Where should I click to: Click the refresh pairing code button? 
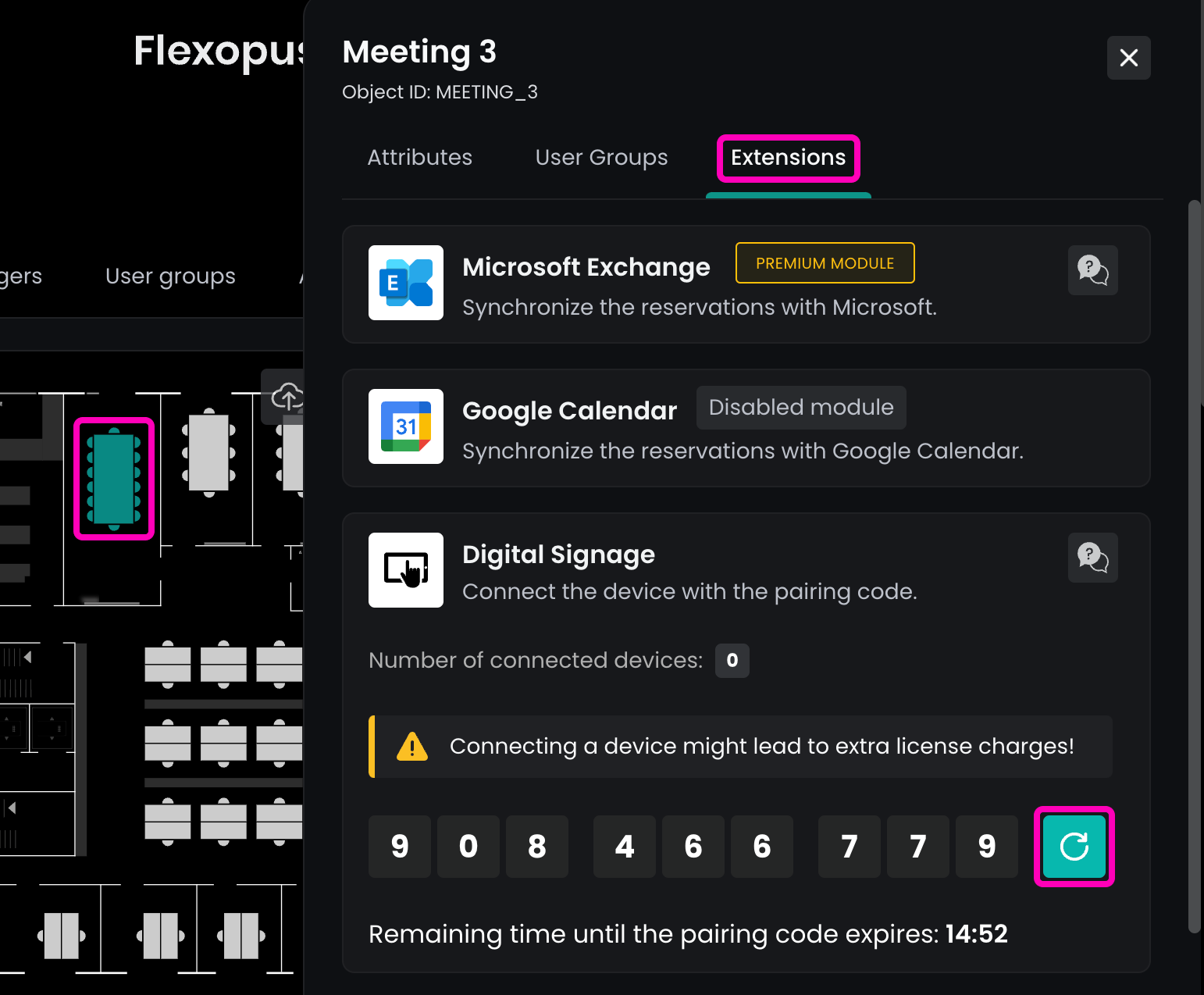click(1074, 847)
